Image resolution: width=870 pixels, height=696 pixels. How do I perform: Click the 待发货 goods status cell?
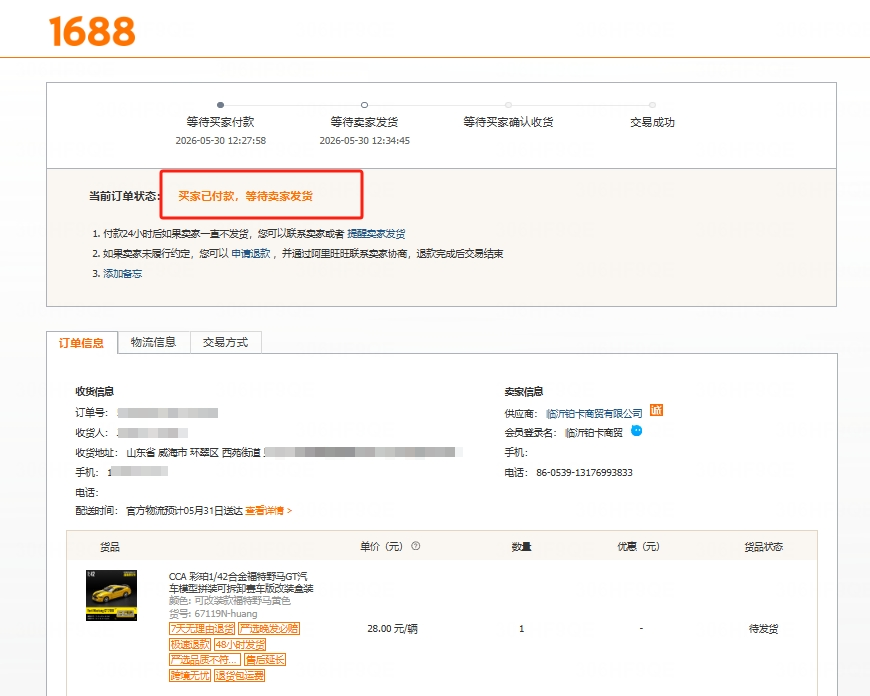tap(763, 629)
